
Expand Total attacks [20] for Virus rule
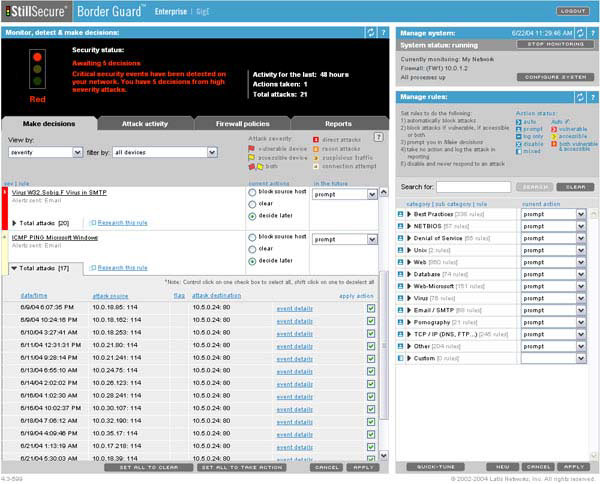[14, 223]
